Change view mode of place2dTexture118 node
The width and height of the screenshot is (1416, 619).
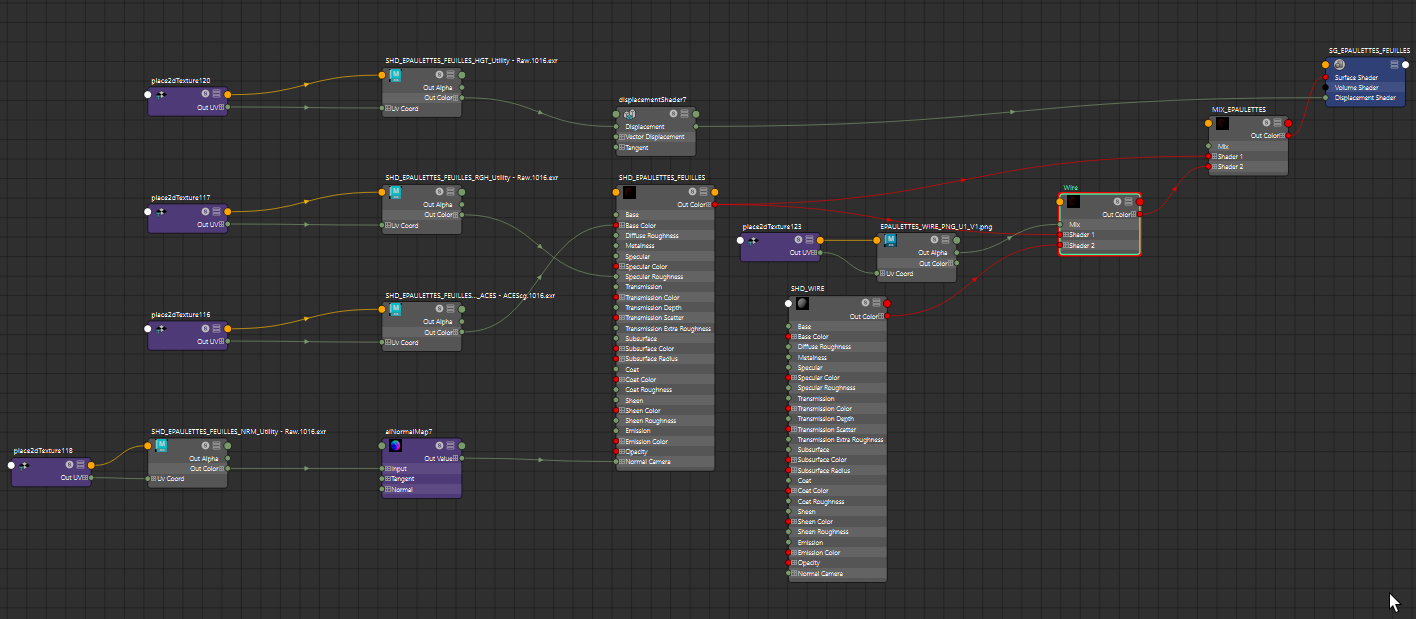point(80,465)
